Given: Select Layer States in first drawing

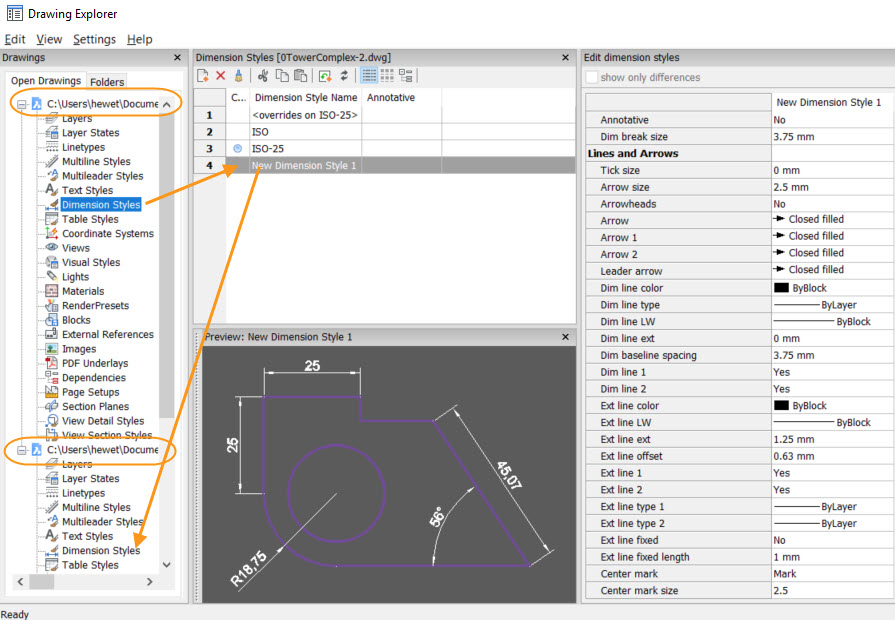Looking at the screenshot, I should [x=91, y=133].
